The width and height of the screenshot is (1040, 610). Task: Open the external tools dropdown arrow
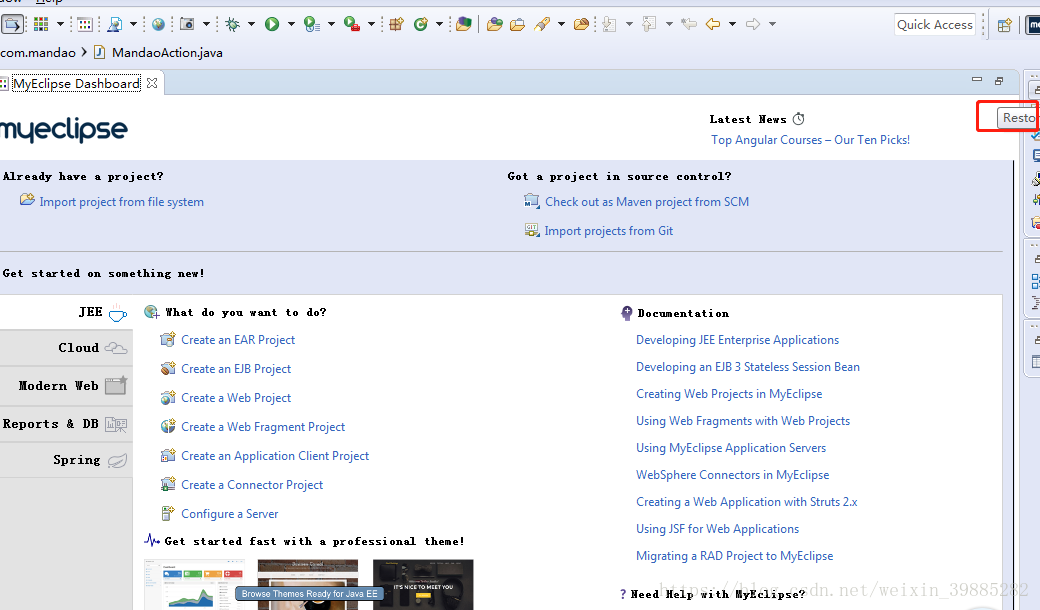point(371,25)
